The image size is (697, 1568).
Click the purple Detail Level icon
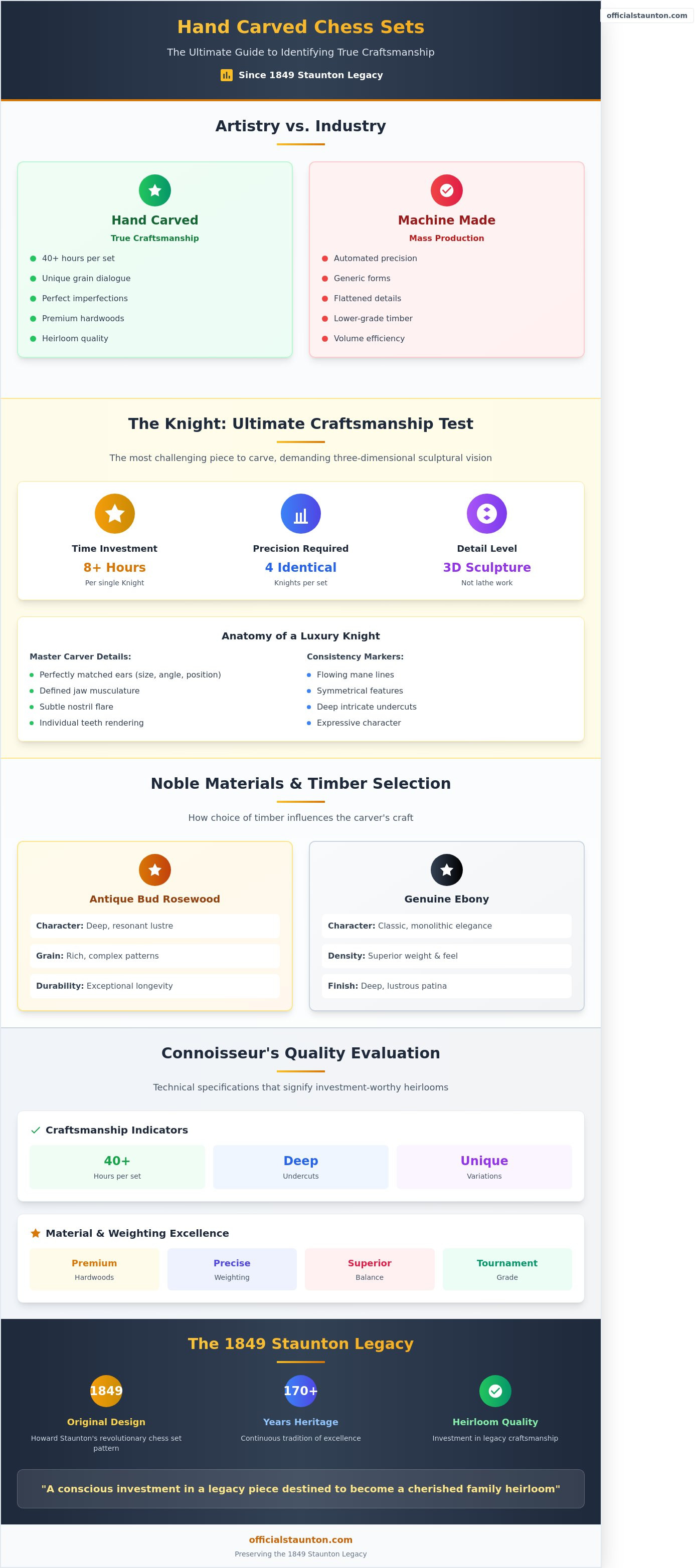click(x=487, y=513)
